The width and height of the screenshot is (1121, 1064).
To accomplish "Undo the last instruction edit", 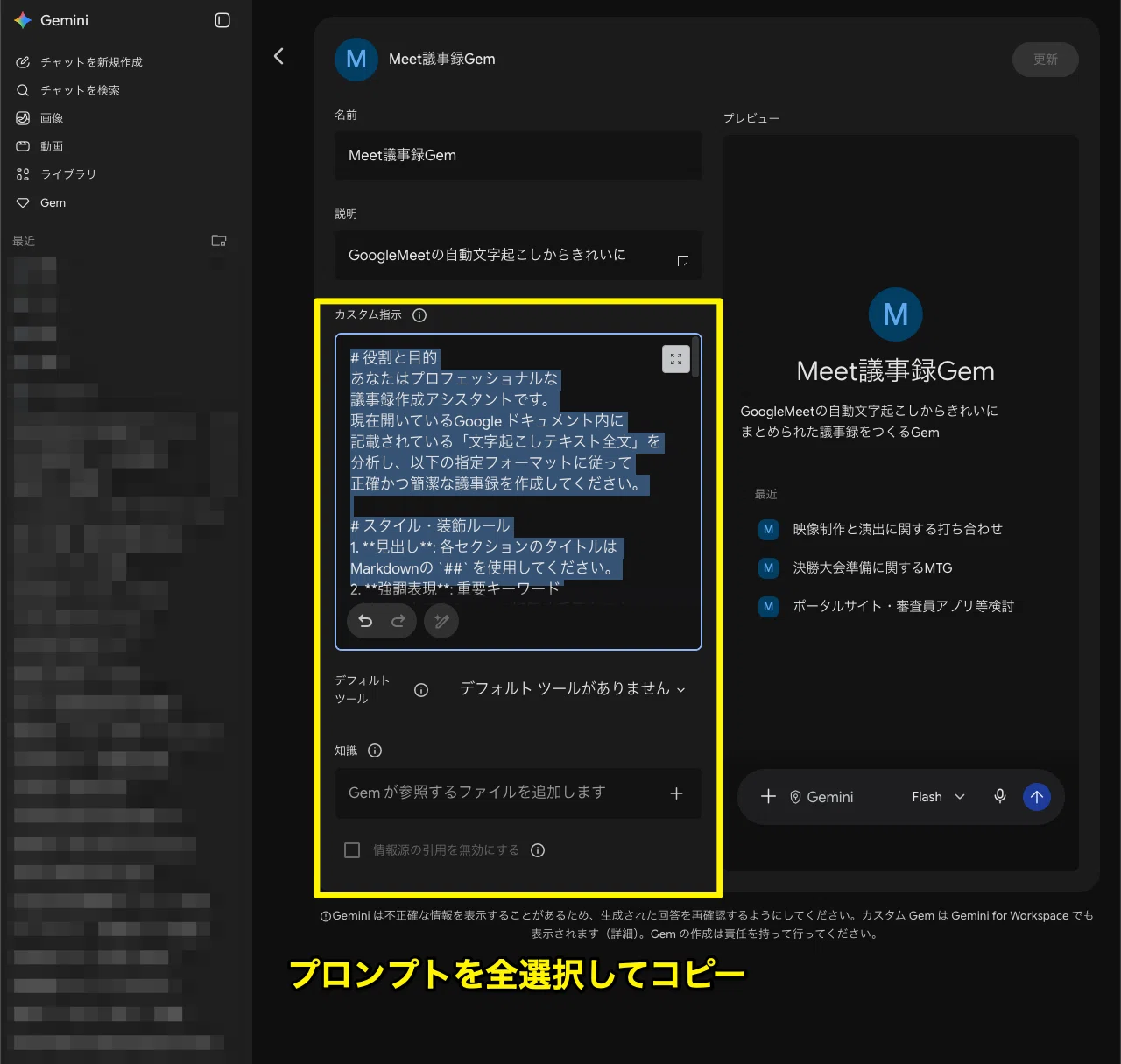I will pyautogui.click(x=366, y=621).
